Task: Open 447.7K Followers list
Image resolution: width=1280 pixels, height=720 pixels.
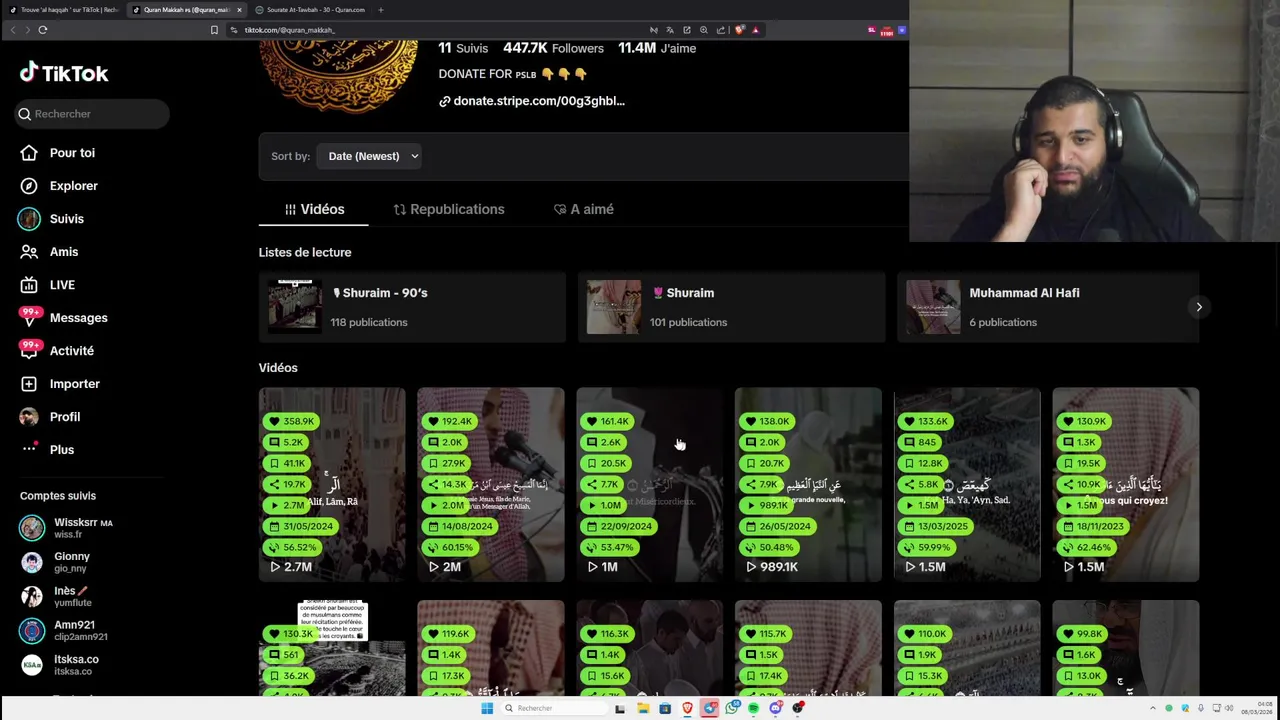Action: [x=553, y=48]
